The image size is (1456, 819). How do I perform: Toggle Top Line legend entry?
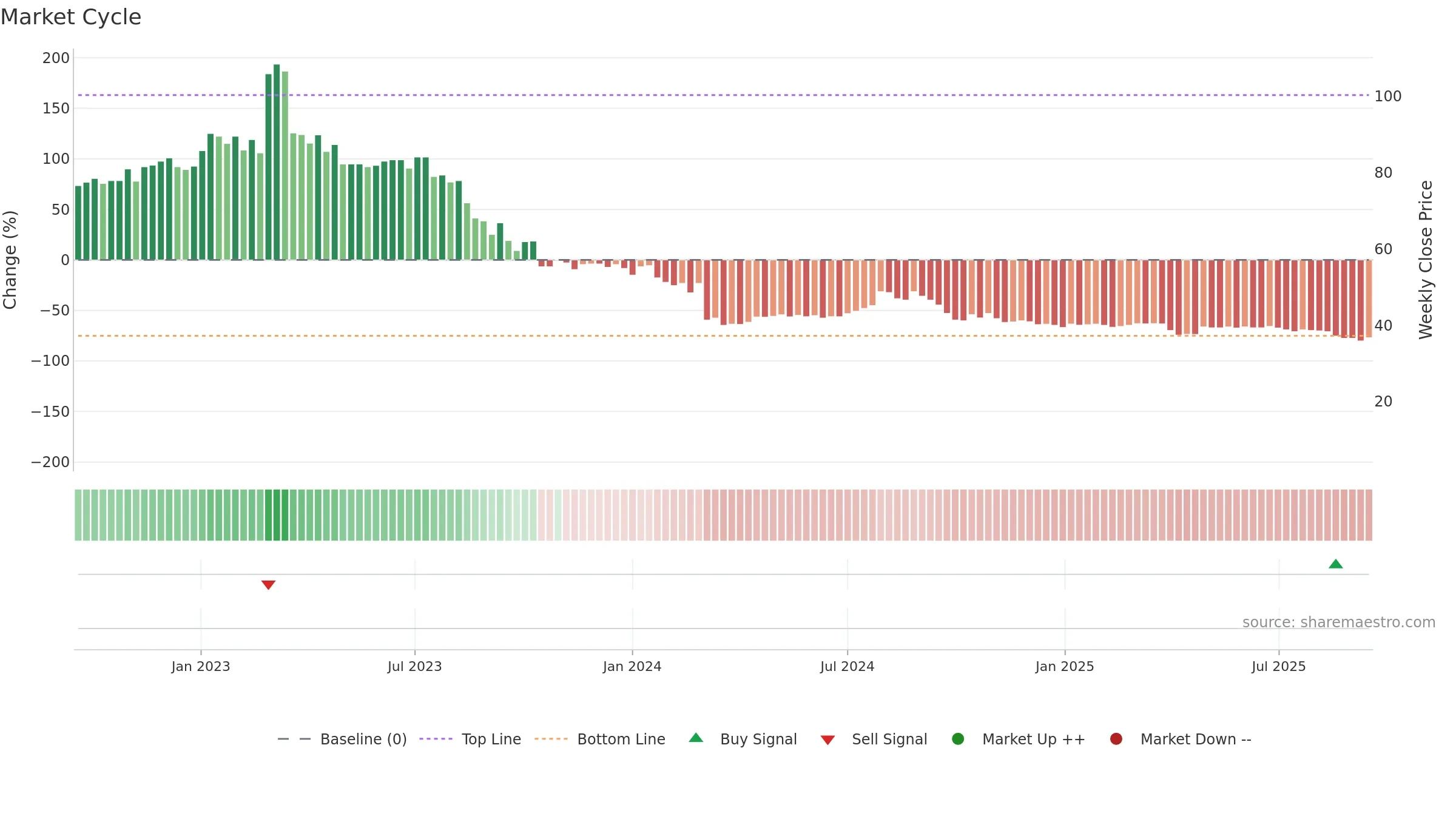pos(470,739)
